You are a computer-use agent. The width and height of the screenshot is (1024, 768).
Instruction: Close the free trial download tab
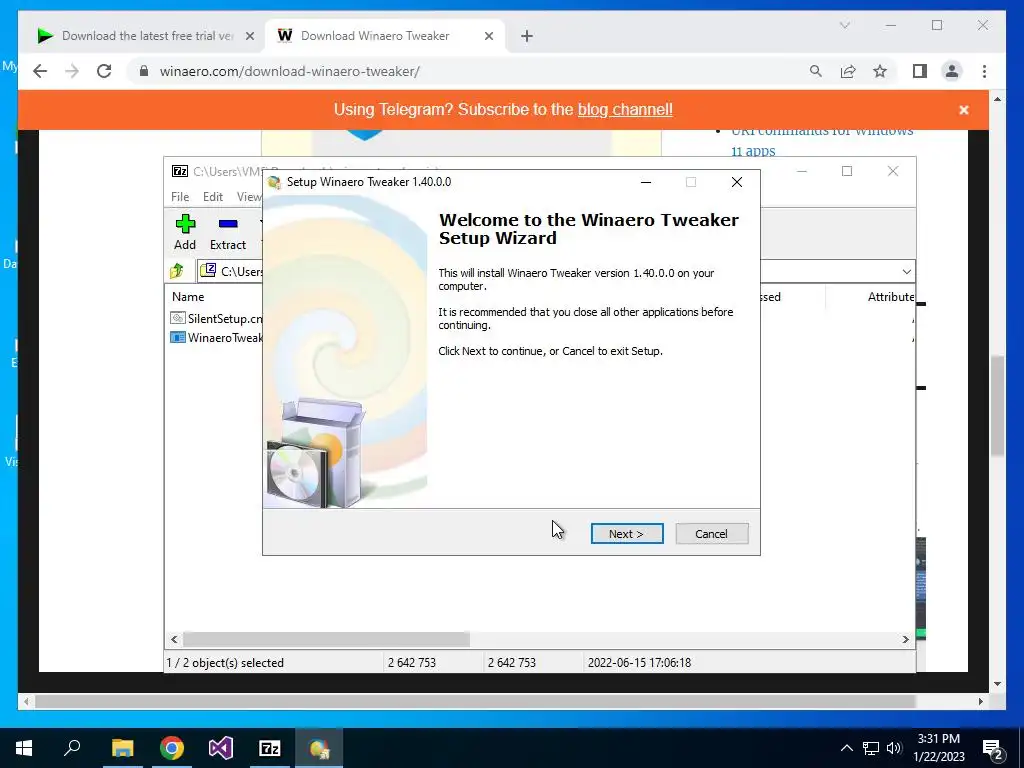pyautogui.click(x=249, y=36)
